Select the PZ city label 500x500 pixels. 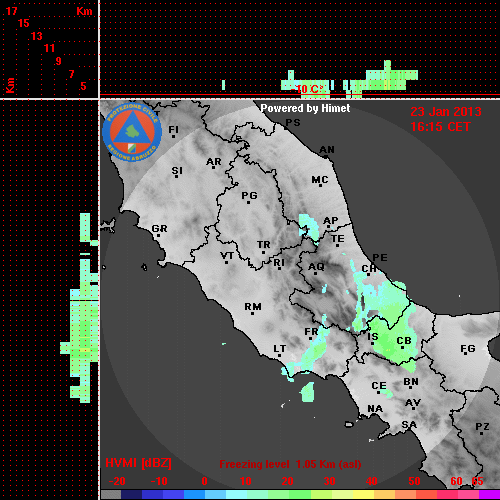(482, 426)
